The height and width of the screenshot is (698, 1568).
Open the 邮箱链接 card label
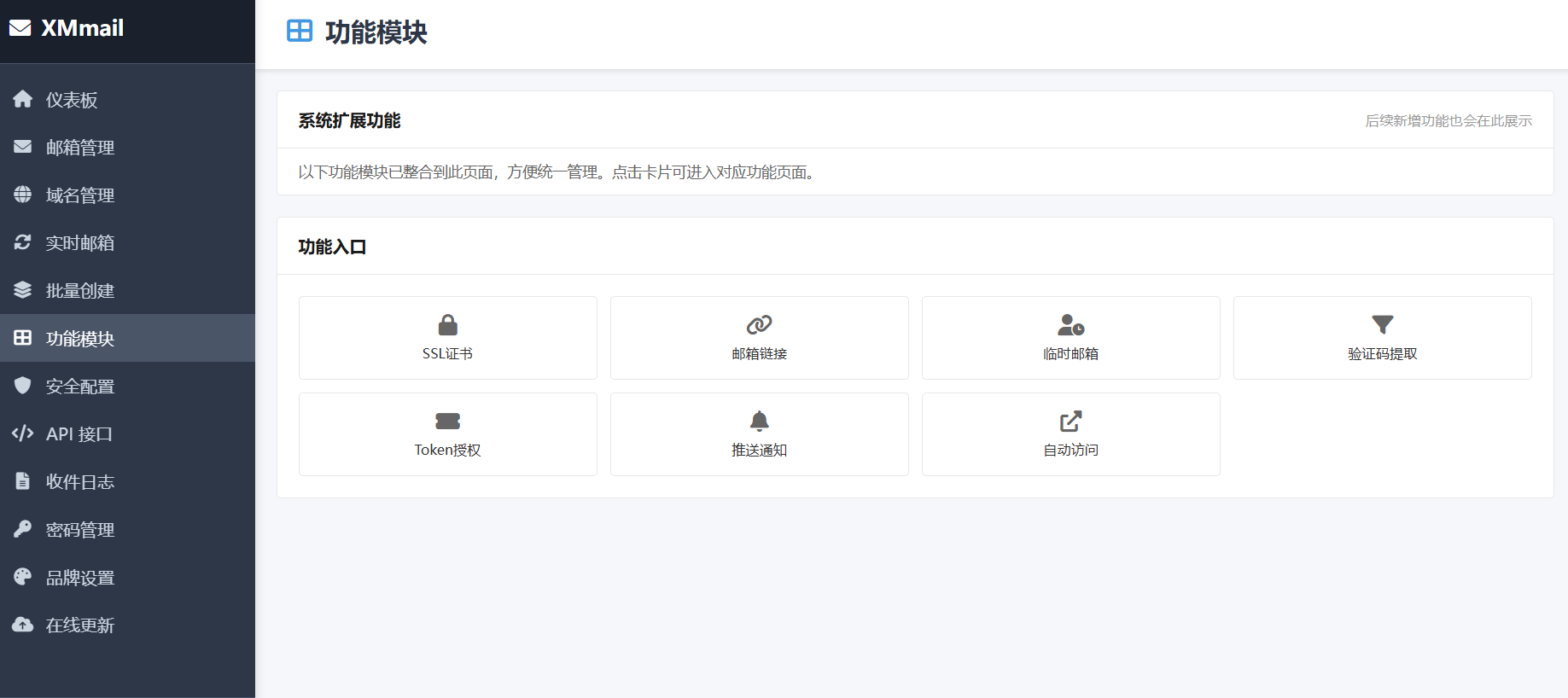pos(760,353)
